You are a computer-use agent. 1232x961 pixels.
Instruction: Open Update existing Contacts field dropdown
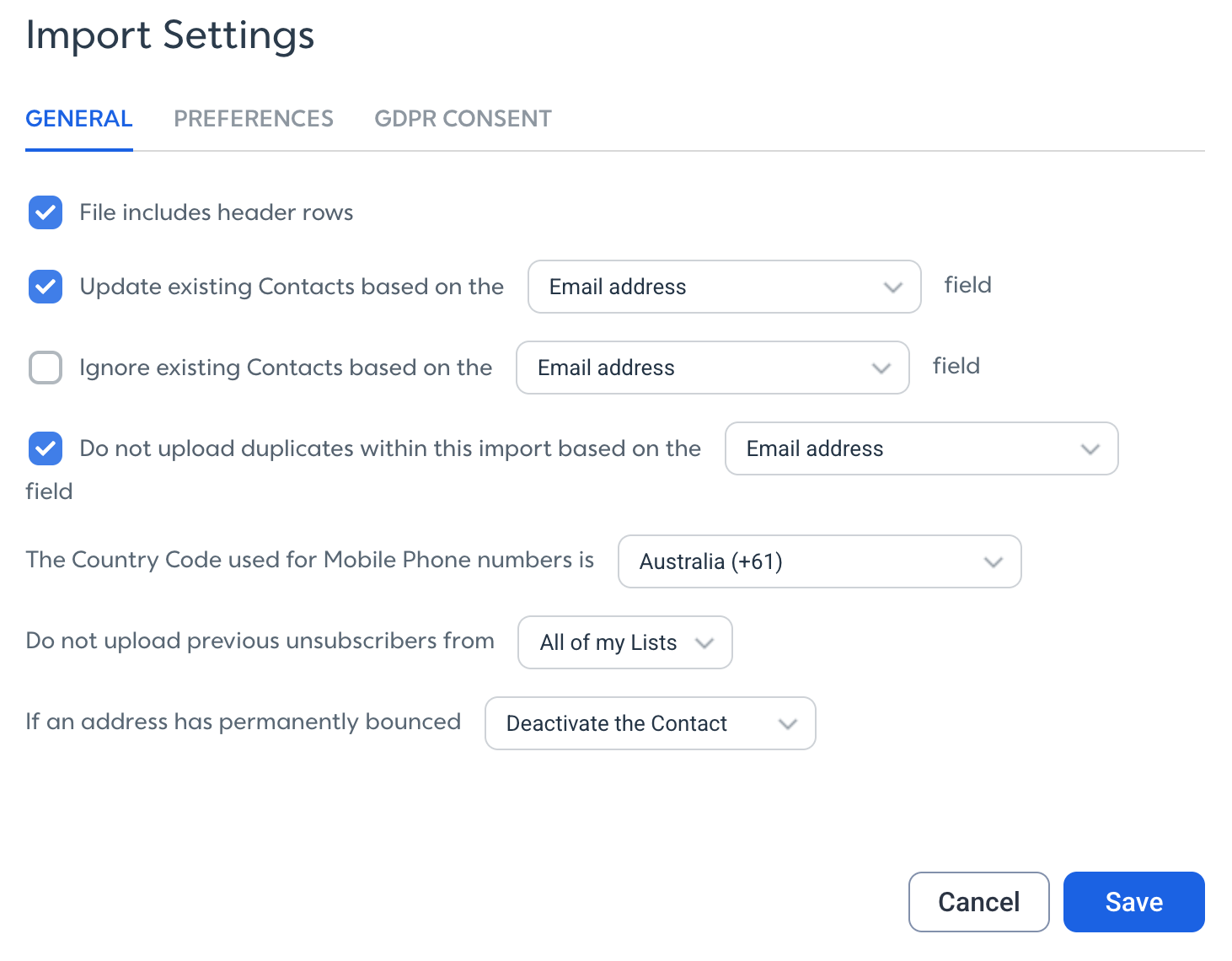[725, 287]
